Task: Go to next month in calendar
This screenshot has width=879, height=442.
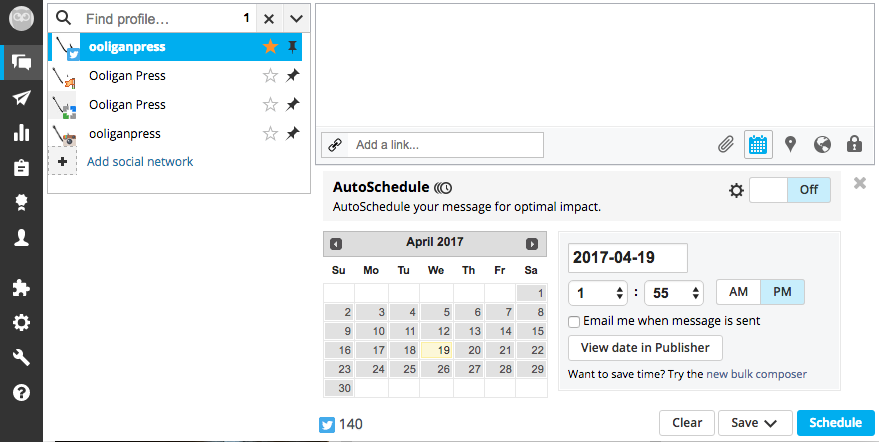Action: [532, 244]
